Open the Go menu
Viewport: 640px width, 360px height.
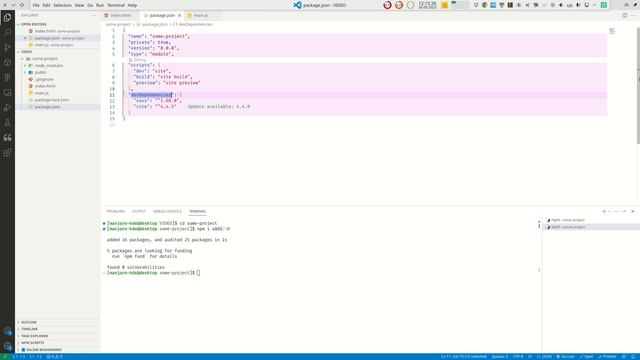tap(90, 5)
